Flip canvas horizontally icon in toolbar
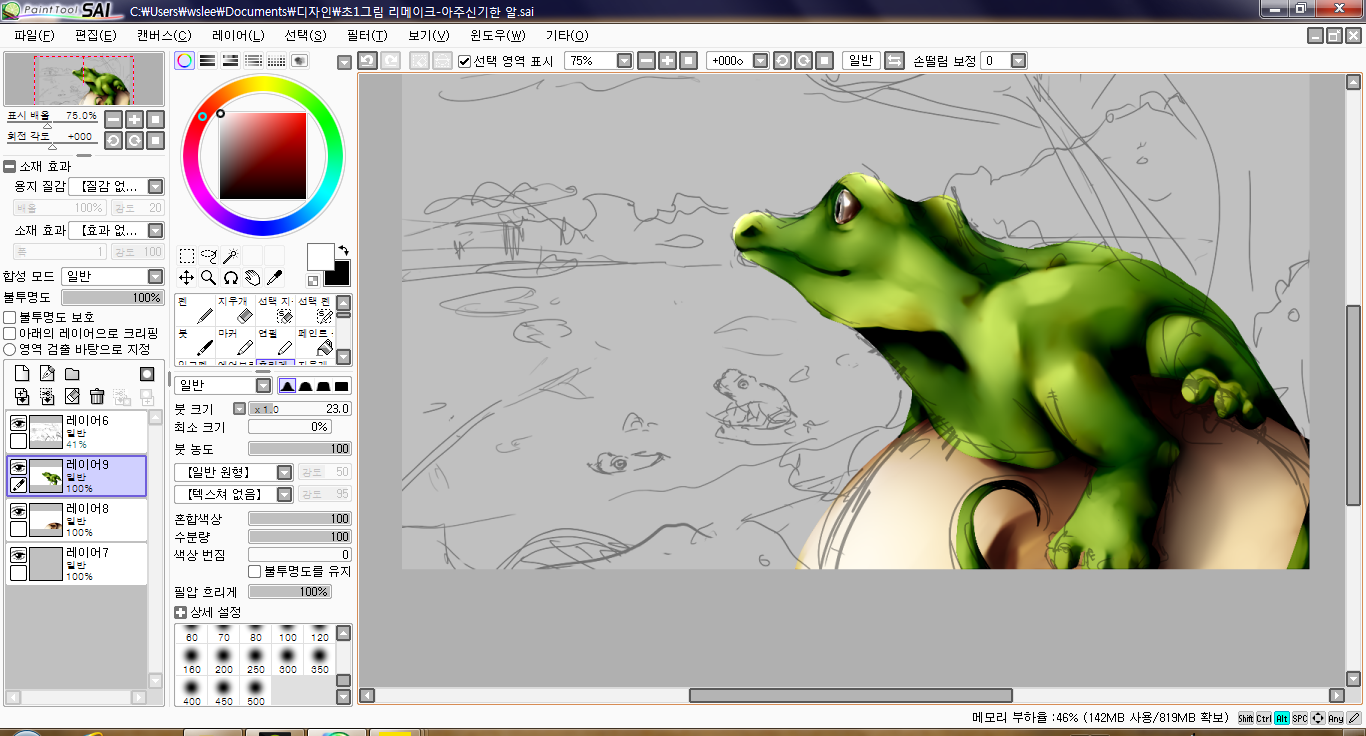Screen dimensions: 1366x736 pos(895,61)
